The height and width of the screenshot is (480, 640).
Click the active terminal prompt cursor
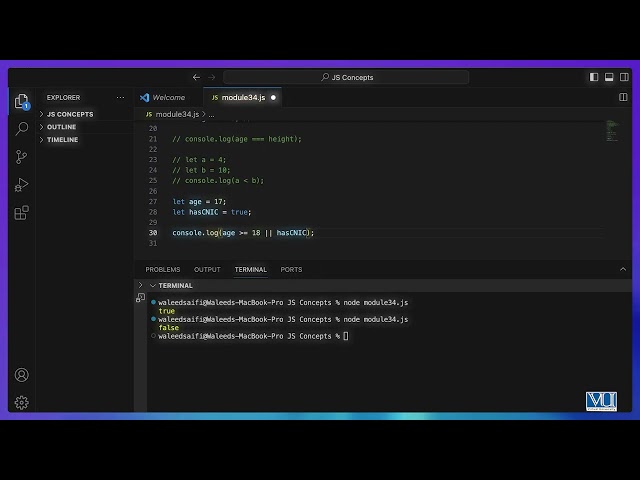click(x=346, y=336)
